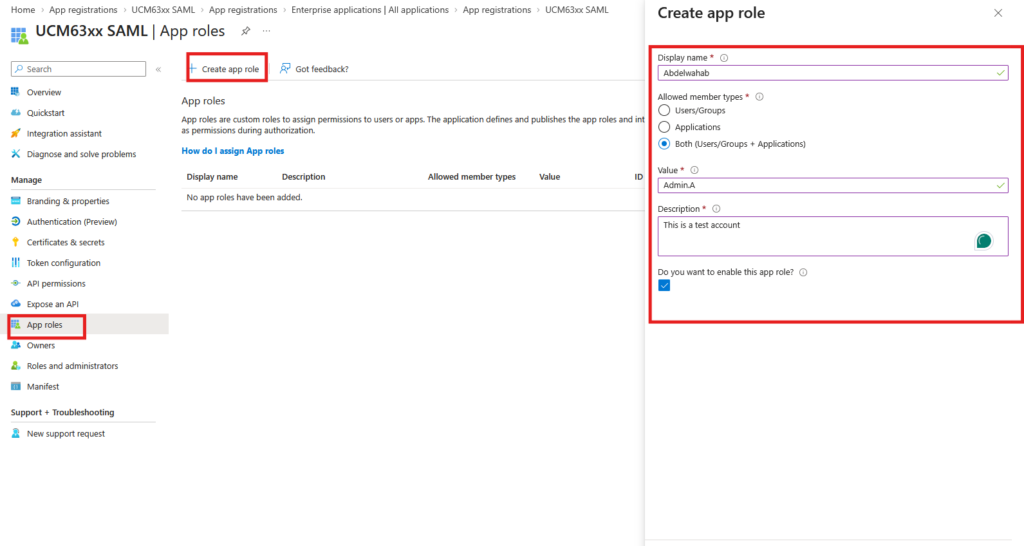
Task: Click the Value column header in table
Action: (x=549, y=177)
